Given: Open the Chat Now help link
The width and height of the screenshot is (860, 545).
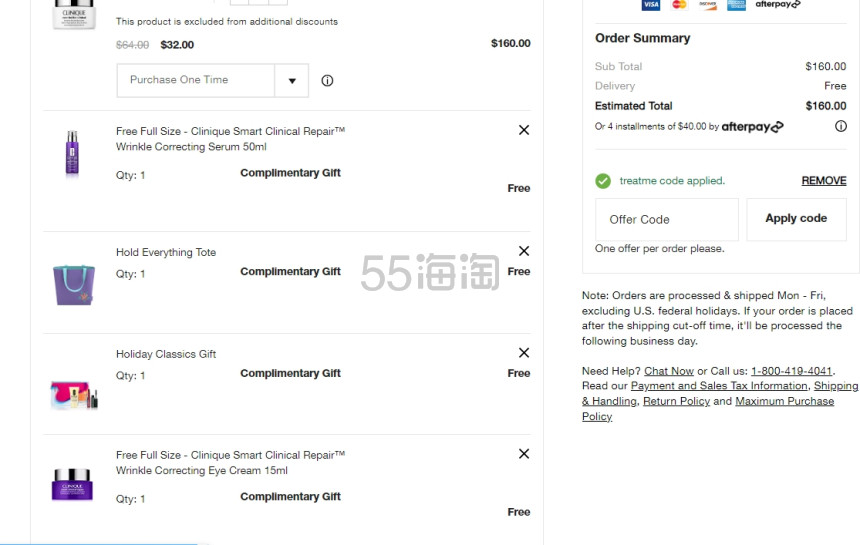Looking at the screenshot, I should click(x=669, y=371).
